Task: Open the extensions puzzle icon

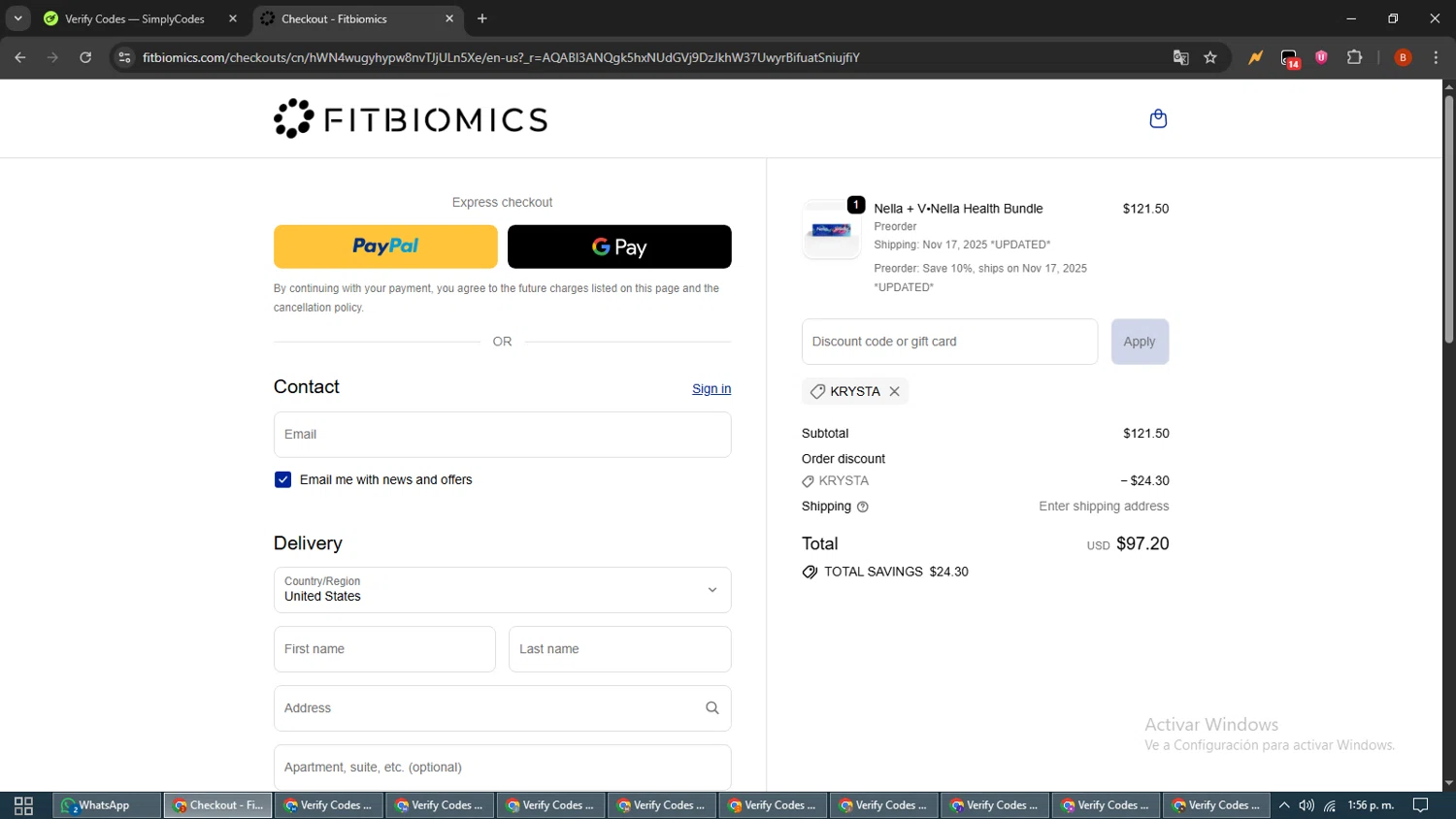Action: 1355,57
